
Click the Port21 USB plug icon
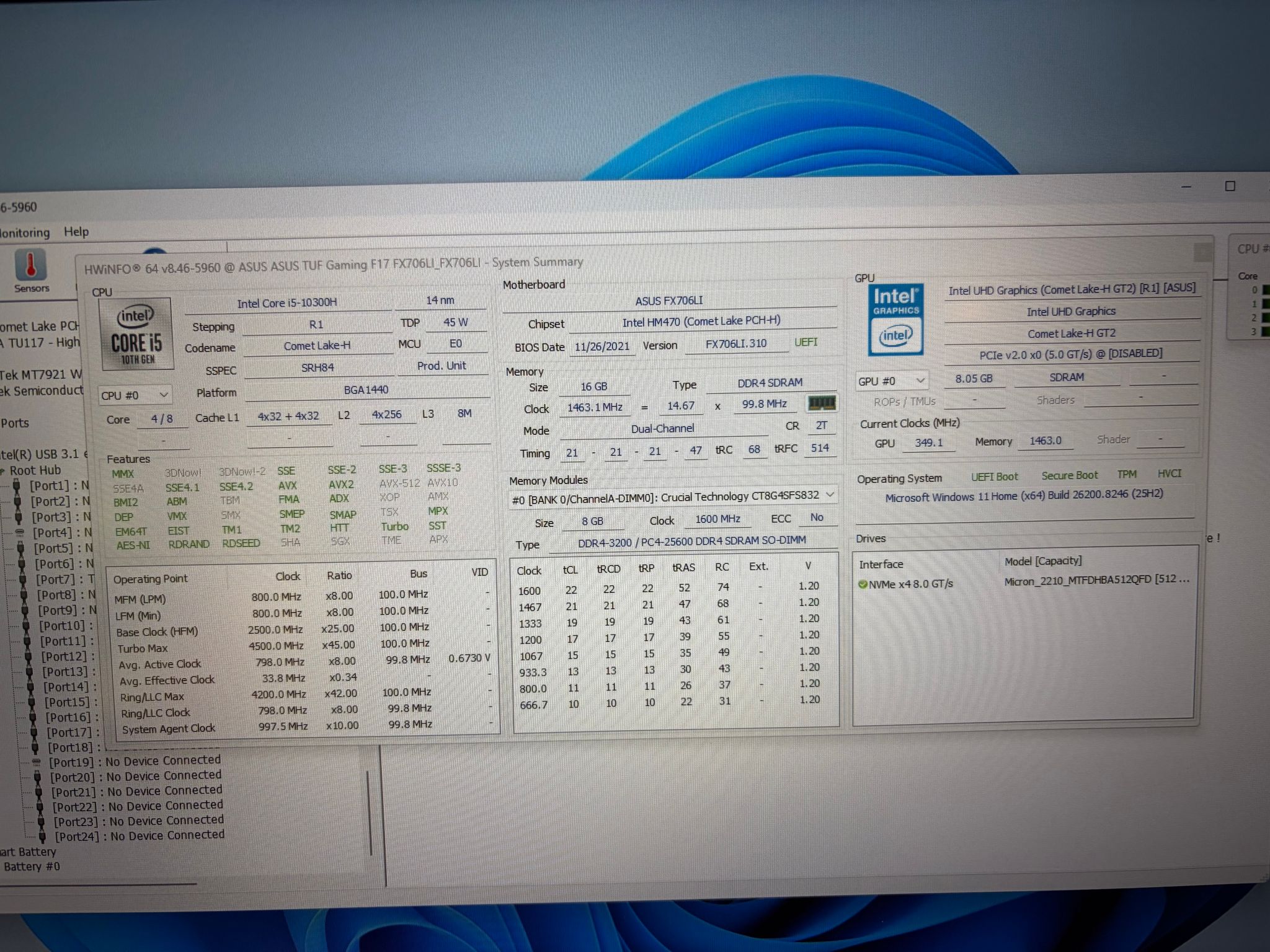39,792
